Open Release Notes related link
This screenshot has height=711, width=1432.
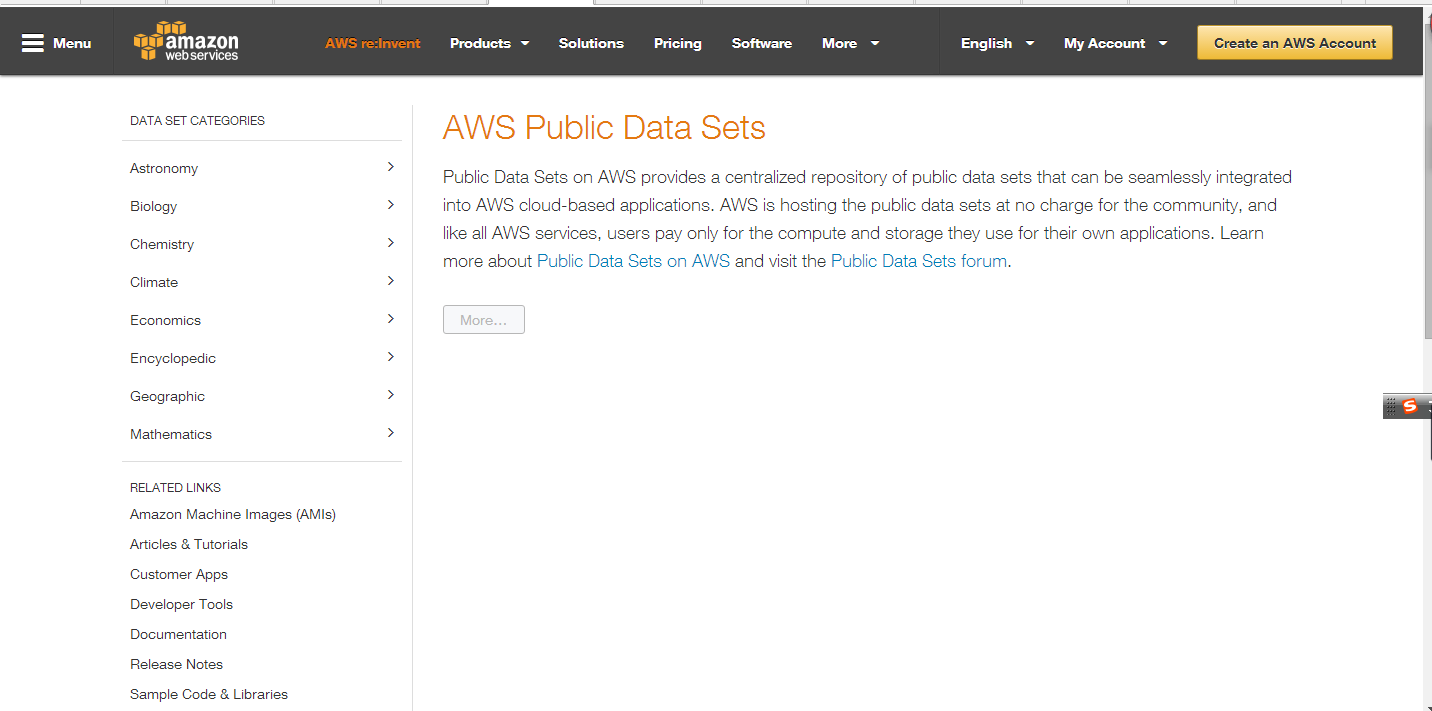pos(176,664)
